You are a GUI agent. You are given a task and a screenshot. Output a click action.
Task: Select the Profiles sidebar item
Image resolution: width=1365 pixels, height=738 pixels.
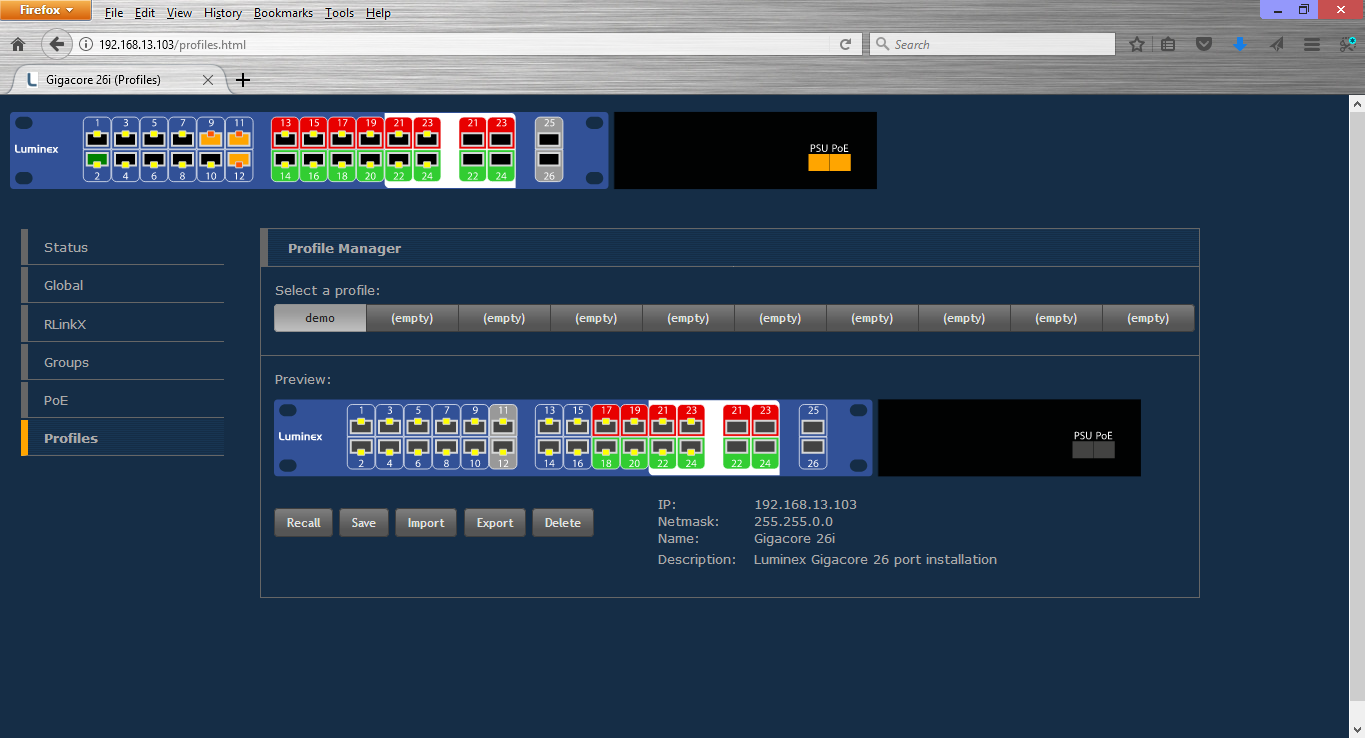pos(122,438)
